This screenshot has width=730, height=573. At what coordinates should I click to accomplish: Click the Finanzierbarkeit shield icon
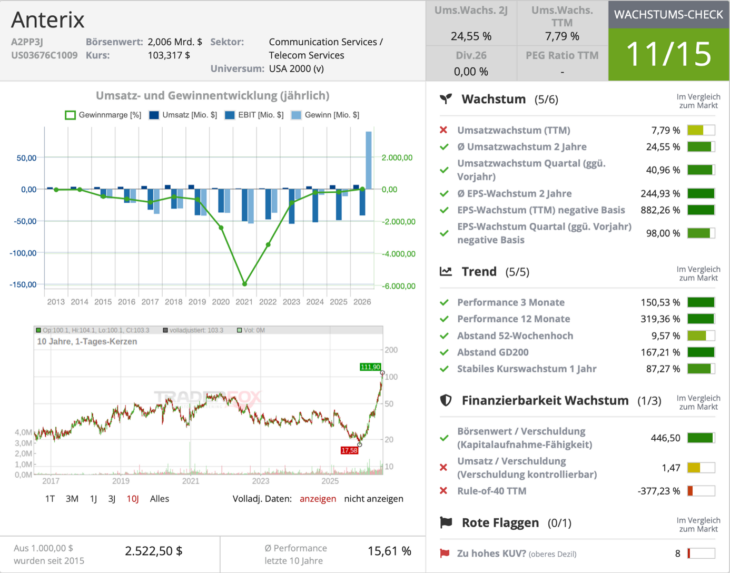tap(446, 400)
